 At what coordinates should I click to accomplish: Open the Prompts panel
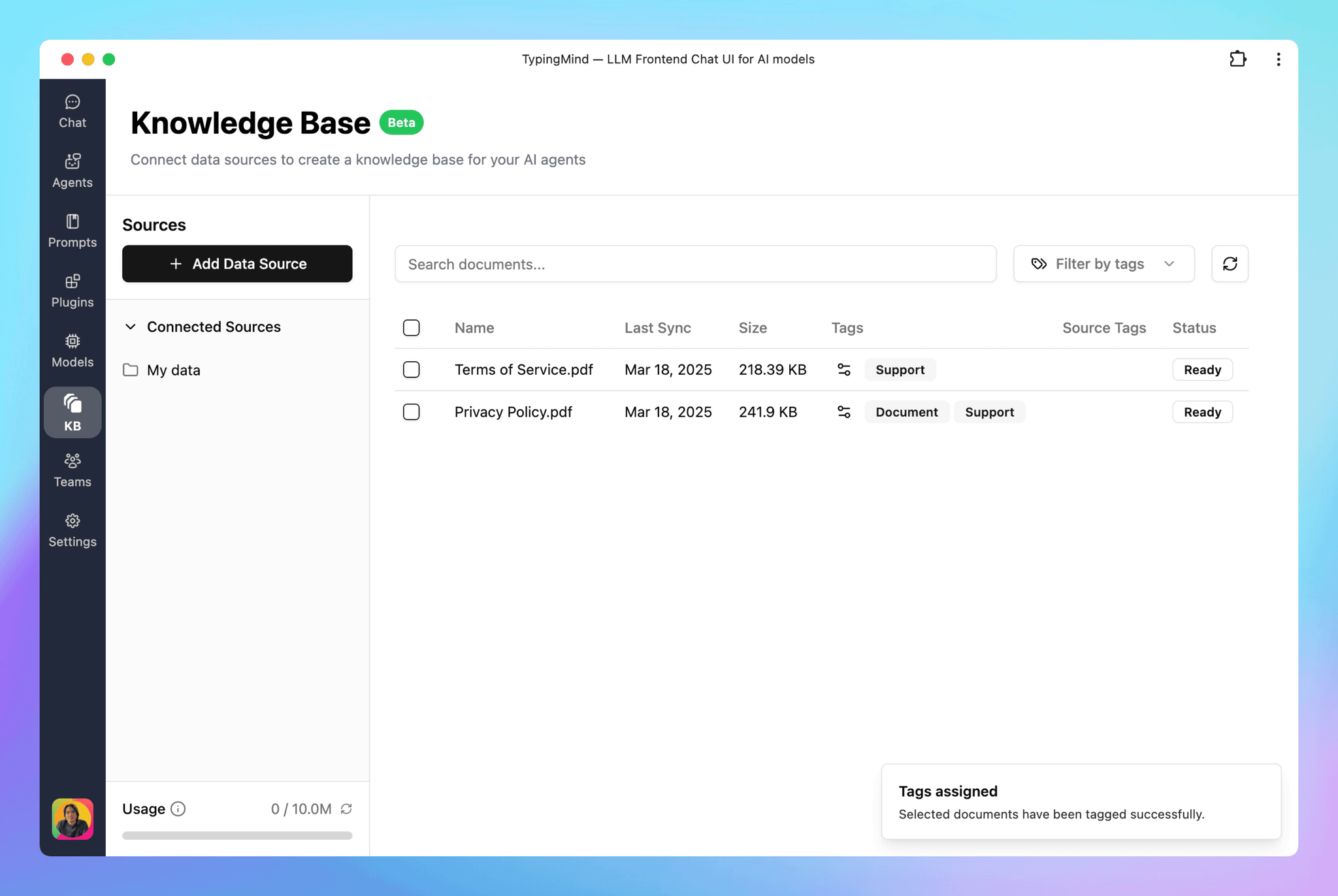pos(72,231)
